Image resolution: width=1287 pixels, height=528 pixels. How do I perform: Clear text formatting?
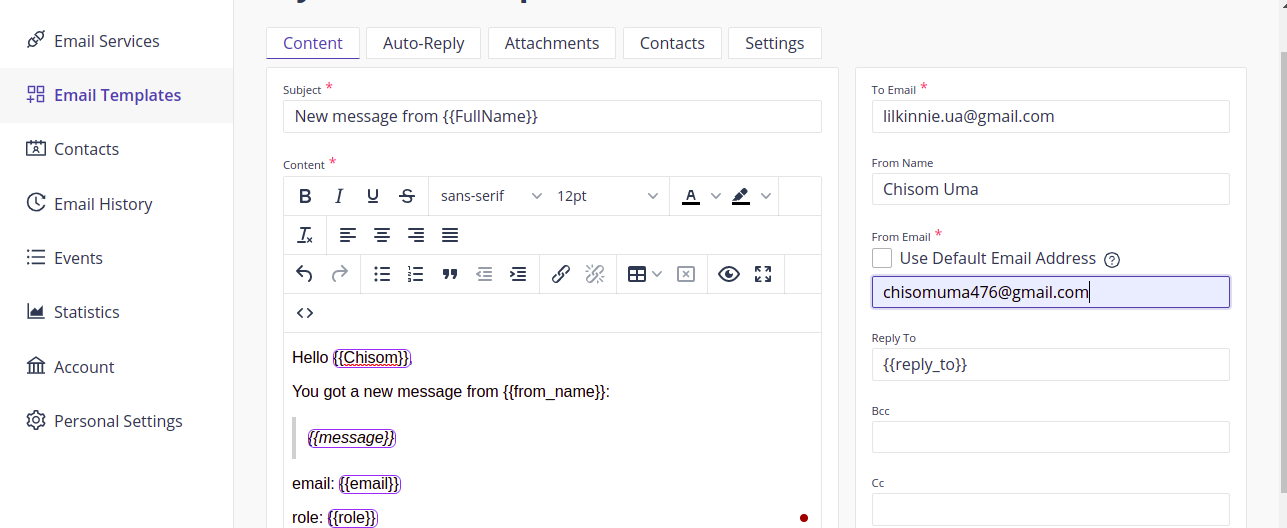point(305,235)
